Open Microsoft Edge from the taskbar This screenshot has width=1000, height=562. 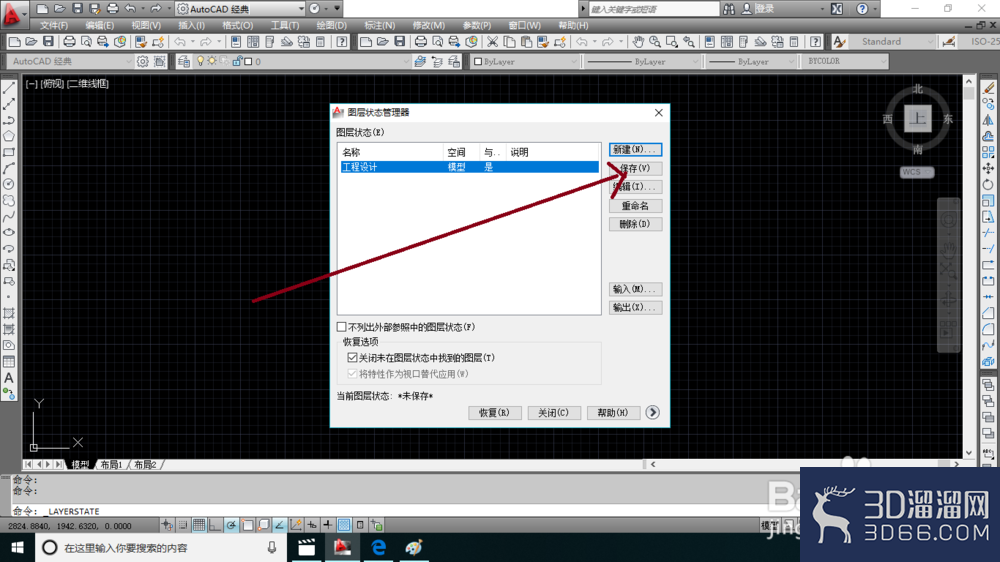tap(379, 547)
